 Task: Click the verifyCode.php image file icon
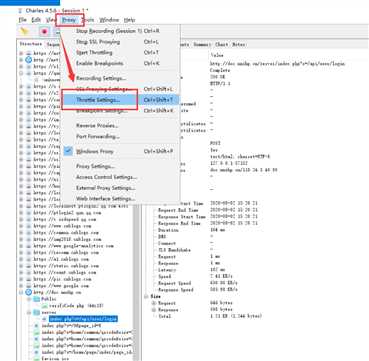tap(45, 306)
